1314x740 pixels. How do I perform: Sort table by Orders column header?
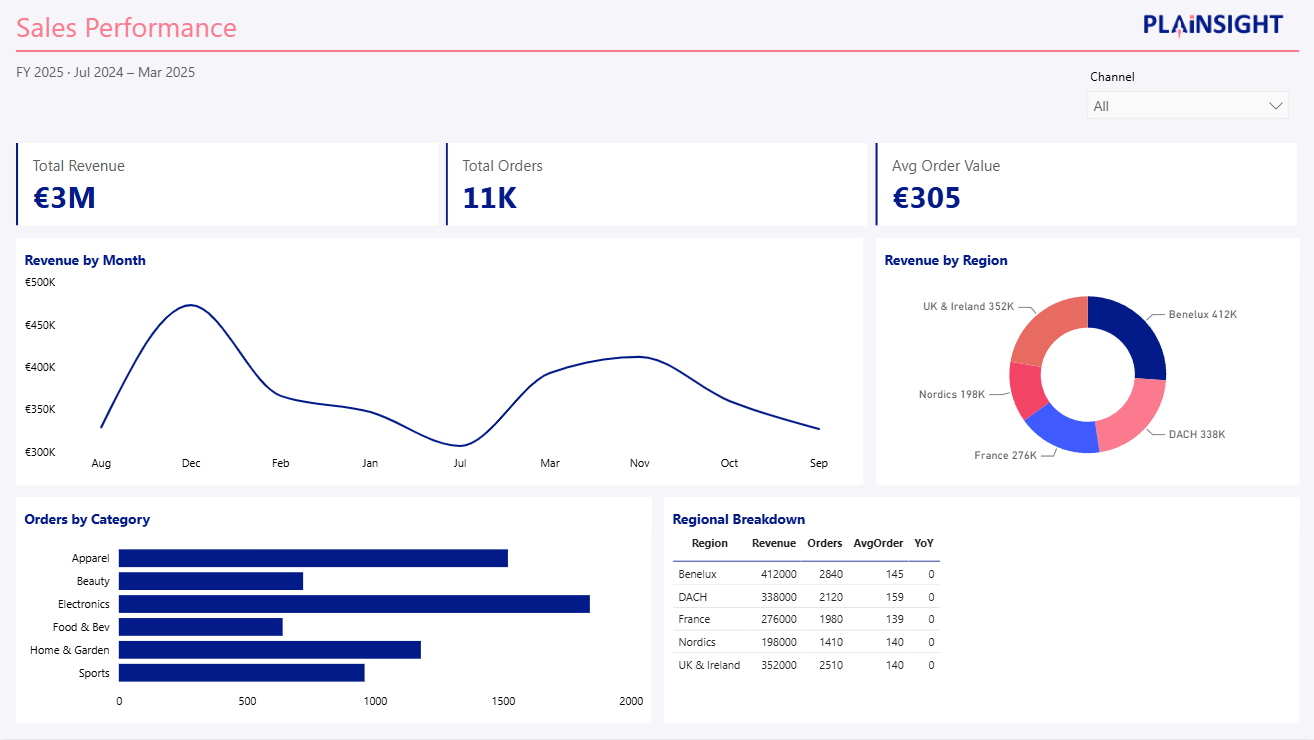click(825, 543)
